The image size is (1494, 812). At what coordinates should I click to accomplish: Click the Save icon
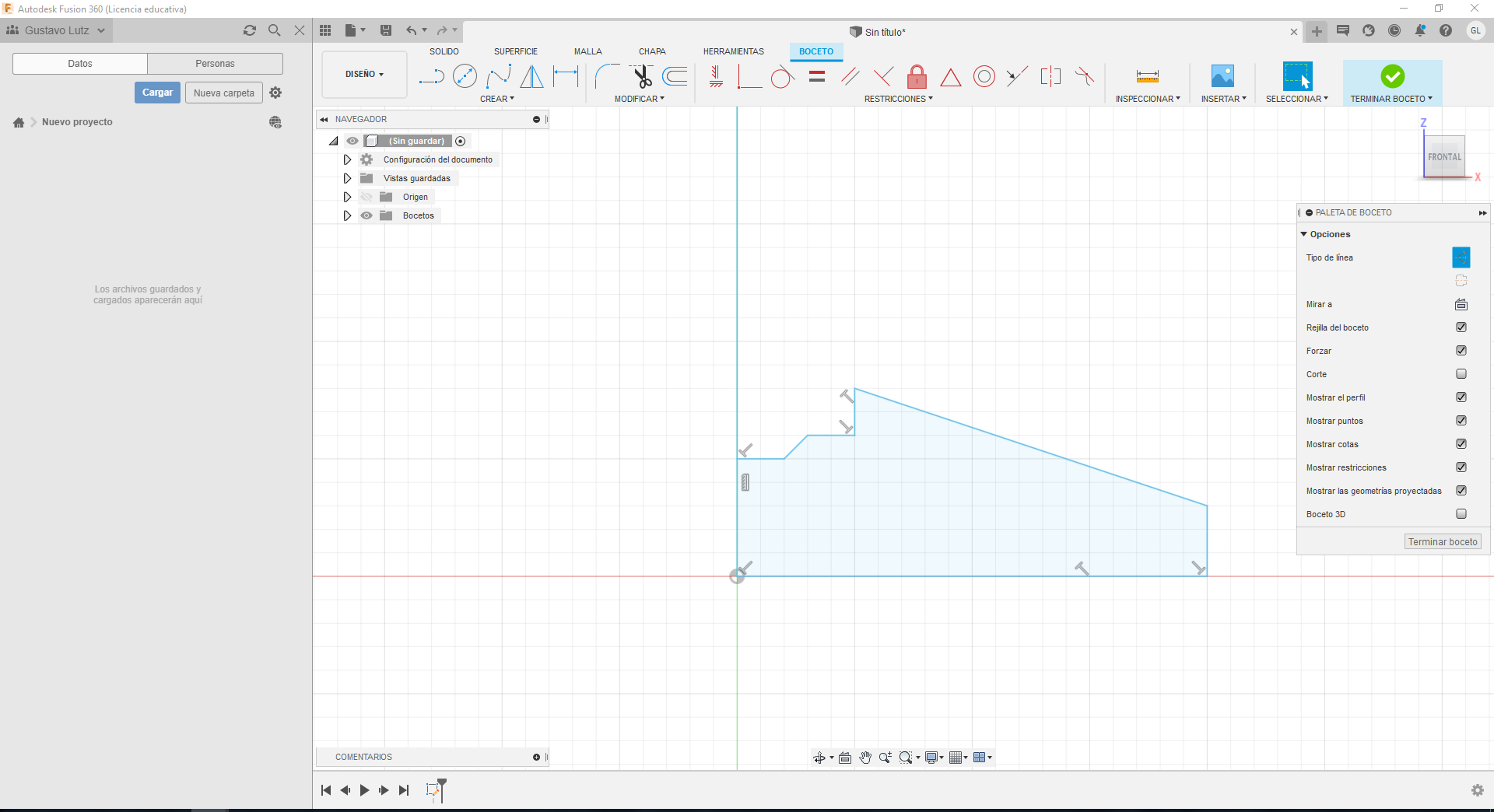click(x=386, y=30)
